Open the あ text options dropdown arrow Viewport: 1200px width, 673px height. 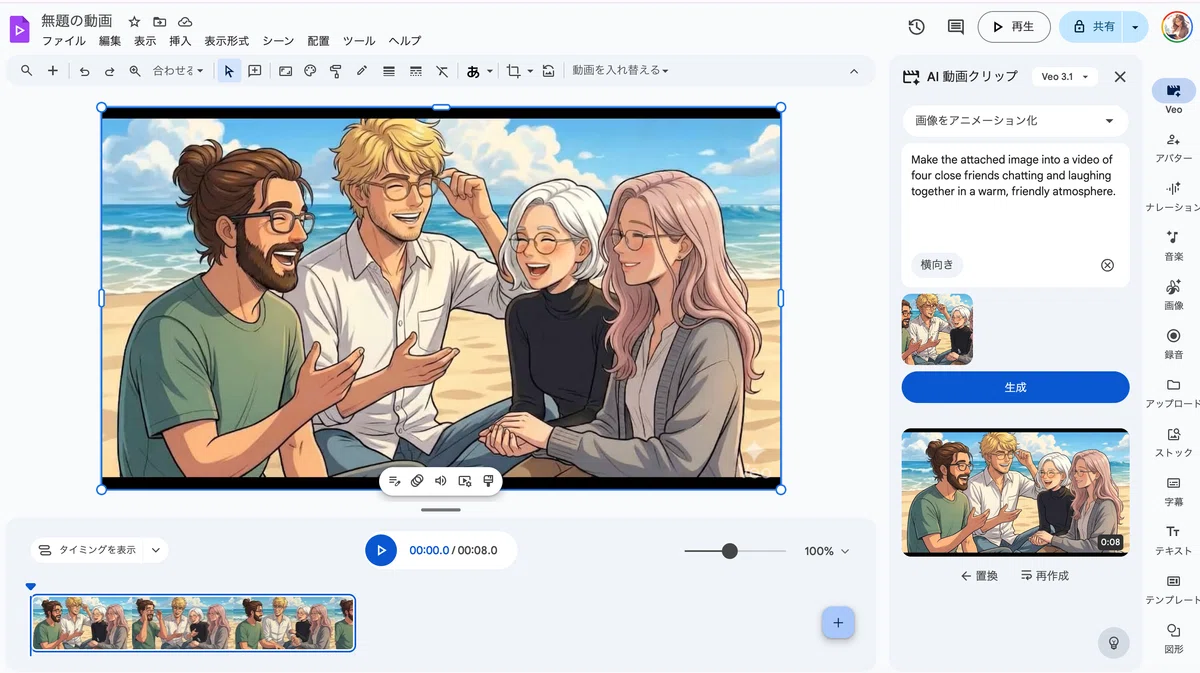(490, 71)
